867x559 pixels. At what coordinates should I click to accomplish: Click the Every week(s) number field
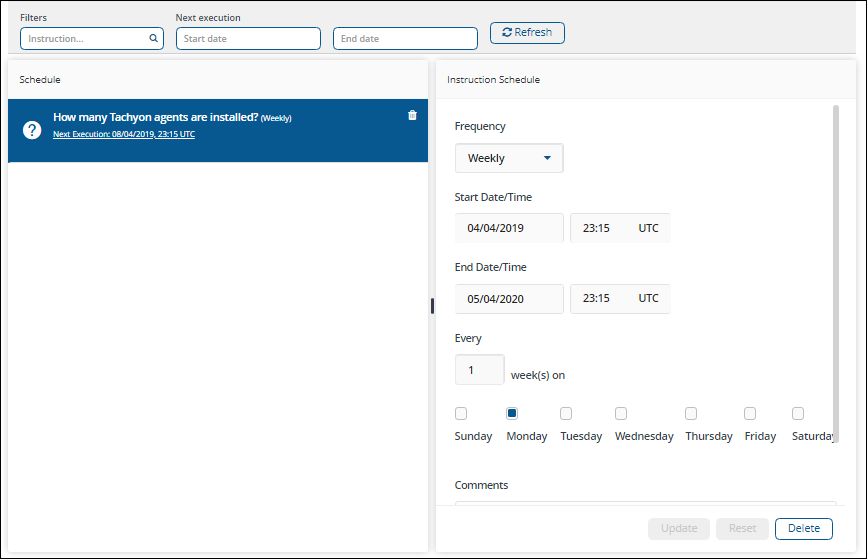coord(480,370)
